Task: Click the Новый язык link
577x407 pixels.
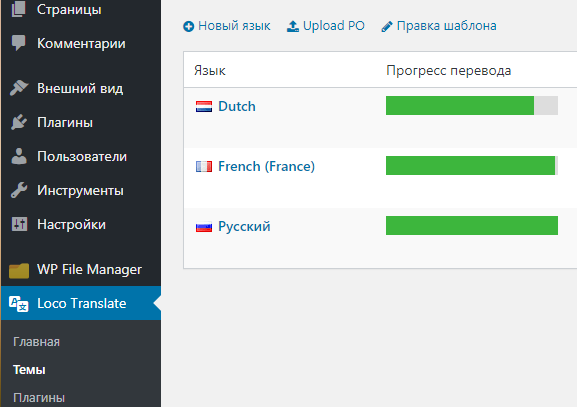Action: pyautogui.click(x=234, y=26)
